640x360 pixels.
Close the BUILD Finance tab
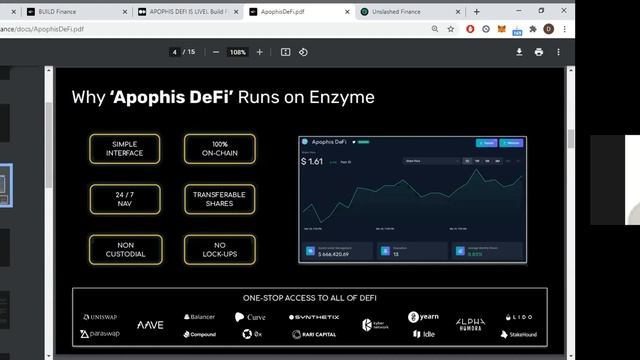coord(125,12)
